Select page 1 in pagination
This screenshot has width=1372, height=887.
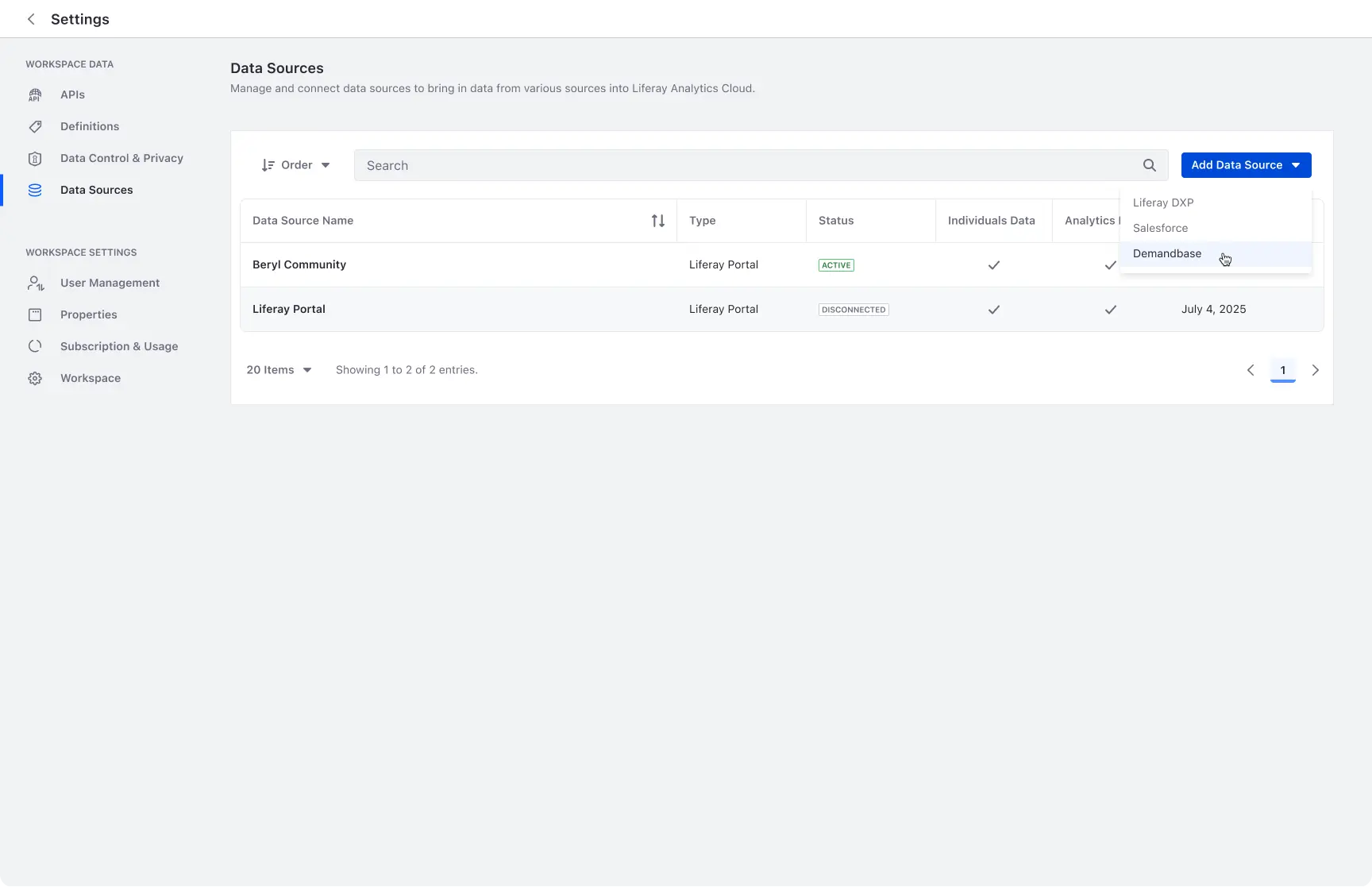click(x=1283, y=370)
